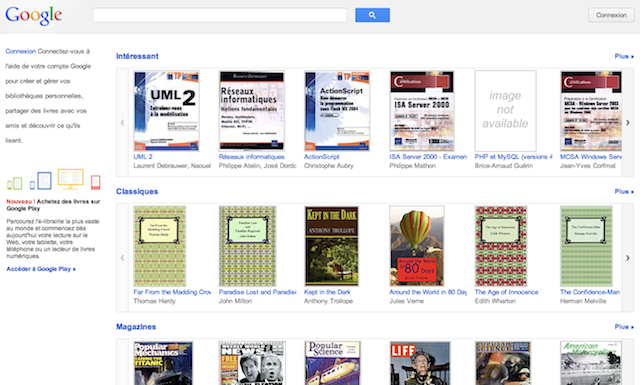Open Around the World in 80 Days cover
The image size is (640, 385).
[x=417, y=246]
